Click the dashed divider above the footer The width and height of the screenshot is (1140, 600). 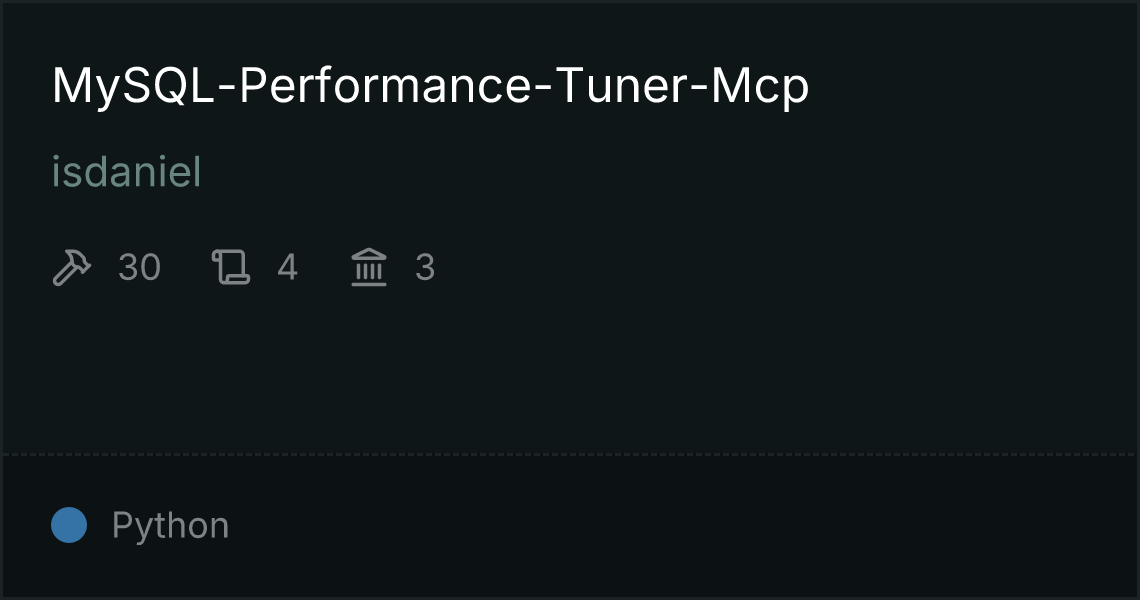(x=570, y=455)
